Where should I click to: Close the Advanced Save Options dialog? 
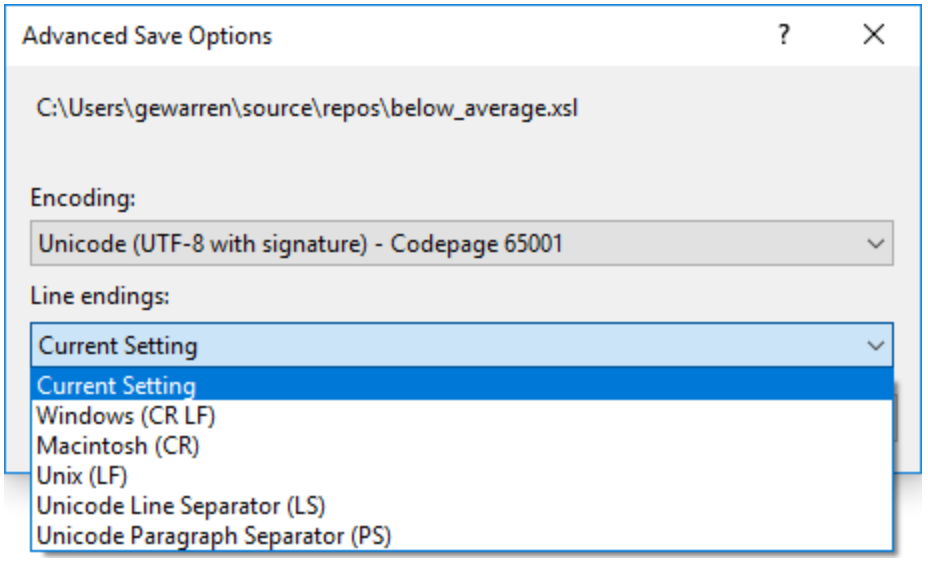coord(874,35)
